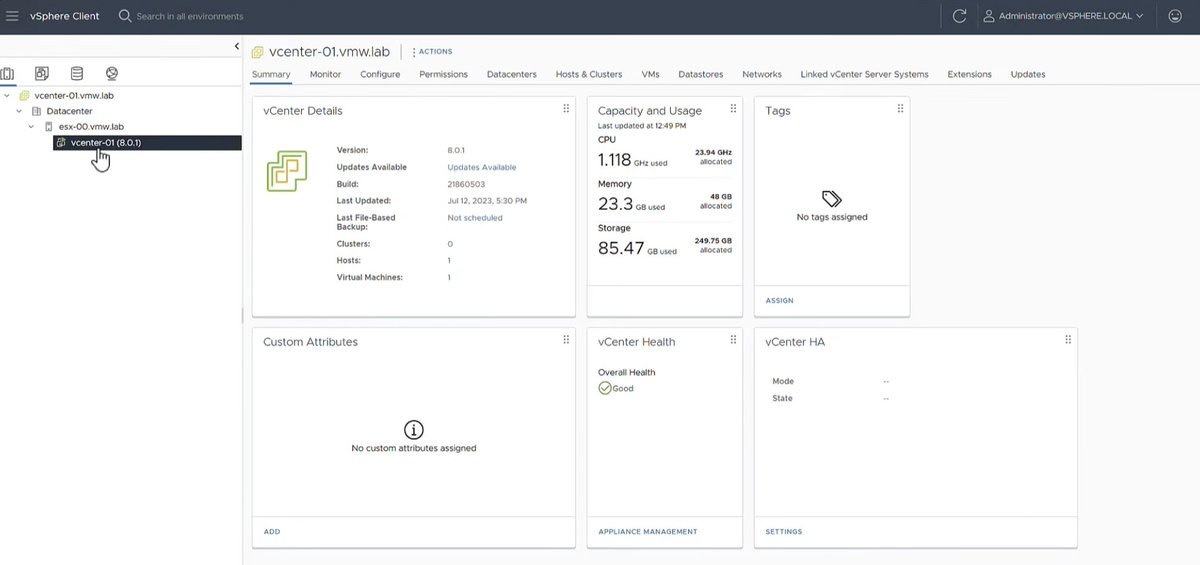Open the Hosts & Clusters tab
This screenshot has width=1200, height=565.
589,74
